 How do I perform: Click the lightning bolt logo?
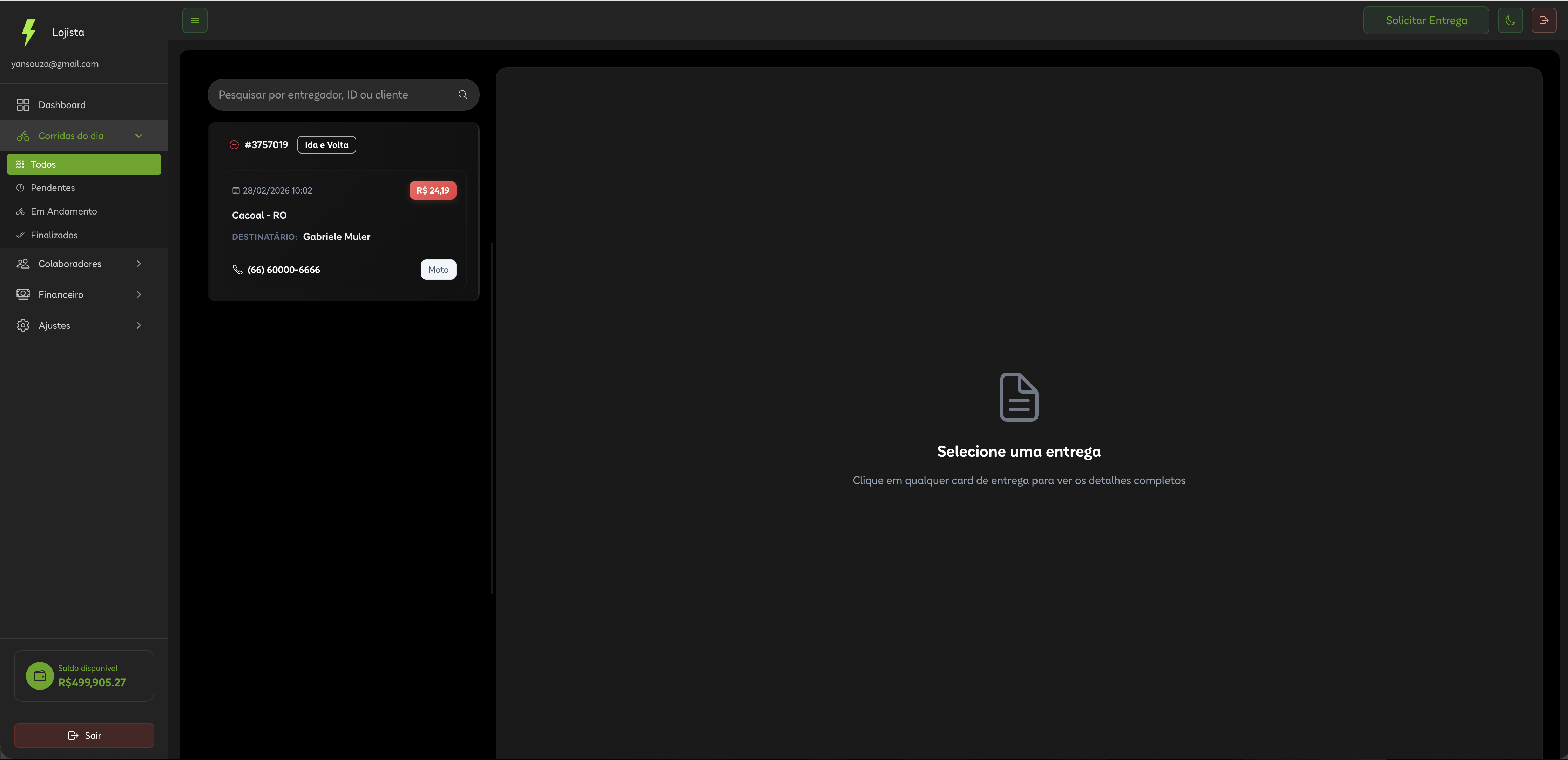pos(29,32)
